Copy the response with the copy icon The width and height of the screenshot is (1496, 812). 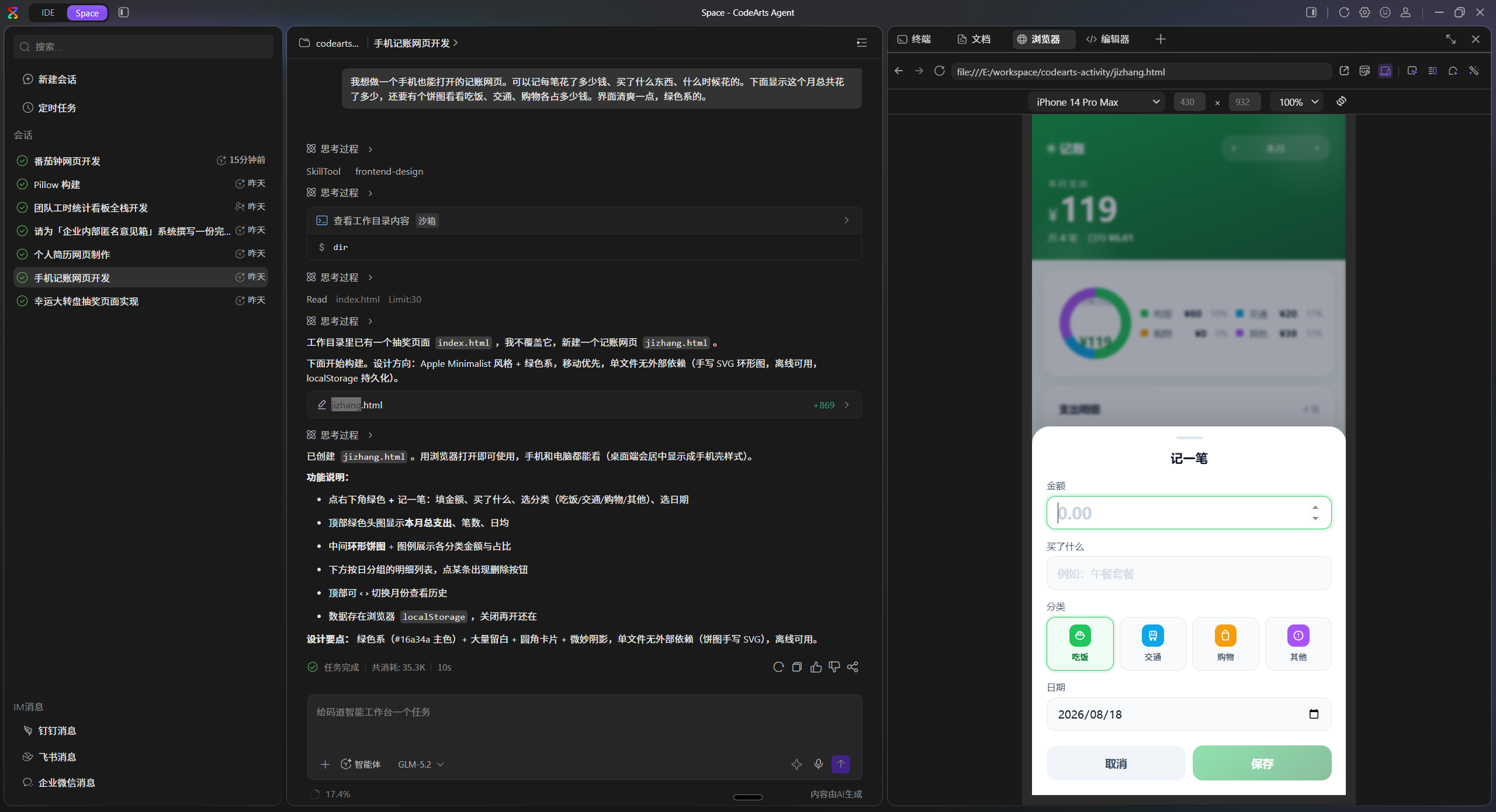(x=797, y=667)
